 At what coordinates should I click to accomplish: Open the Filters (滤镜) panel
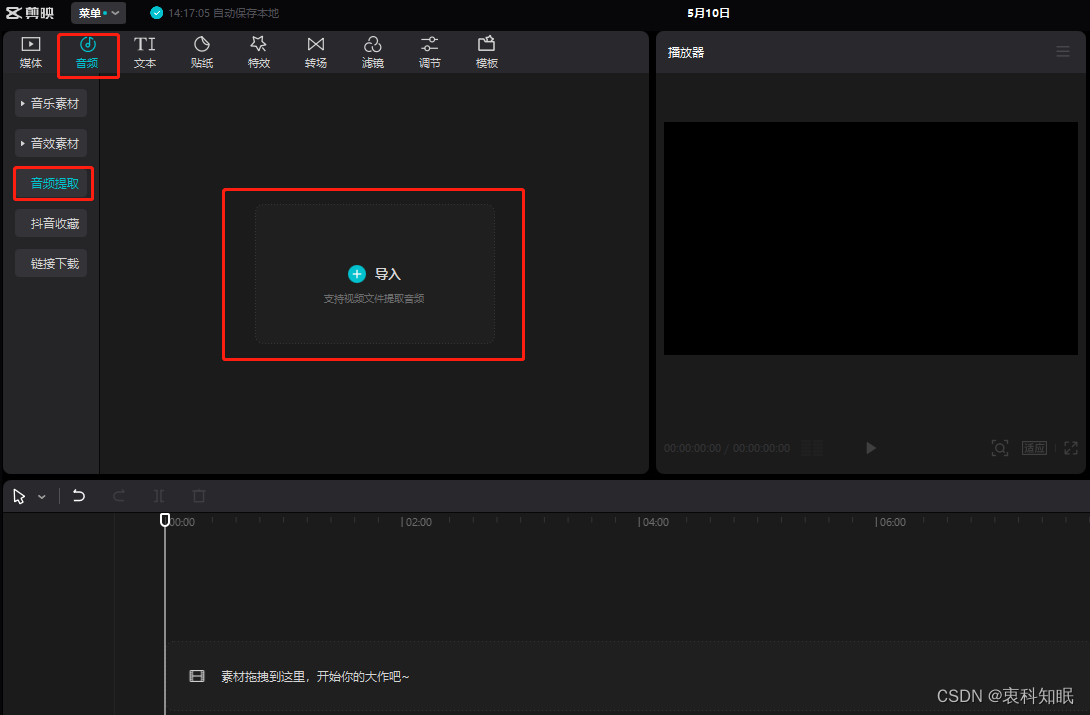pos(372,52)
